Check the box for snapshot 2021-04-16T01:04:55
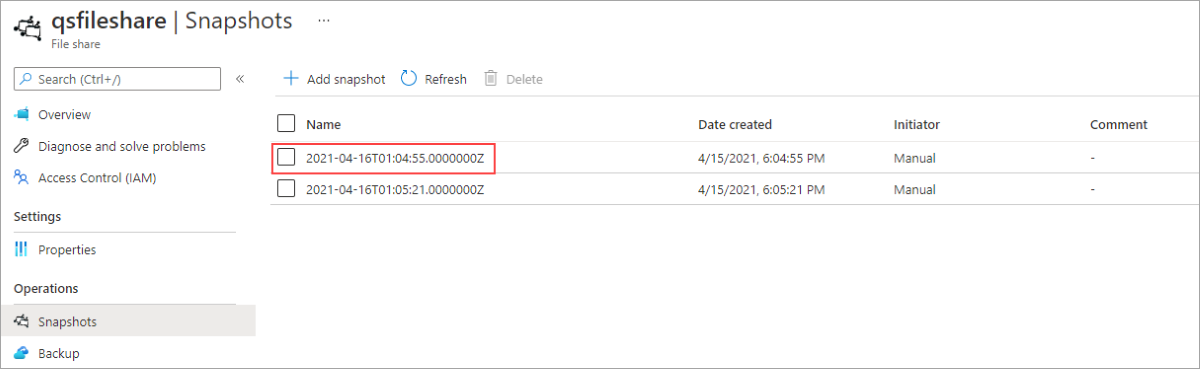The image size is (1200, 369). [286, 157]
